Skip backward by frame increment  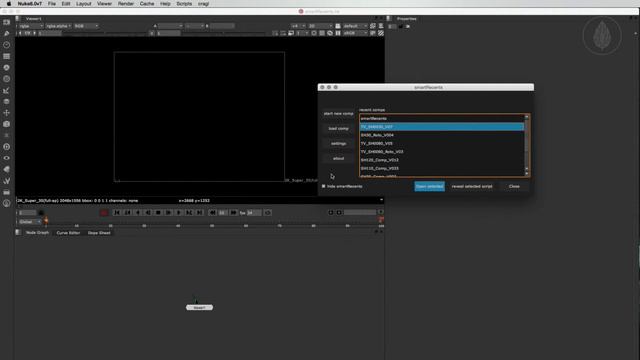tap(212, 213)
